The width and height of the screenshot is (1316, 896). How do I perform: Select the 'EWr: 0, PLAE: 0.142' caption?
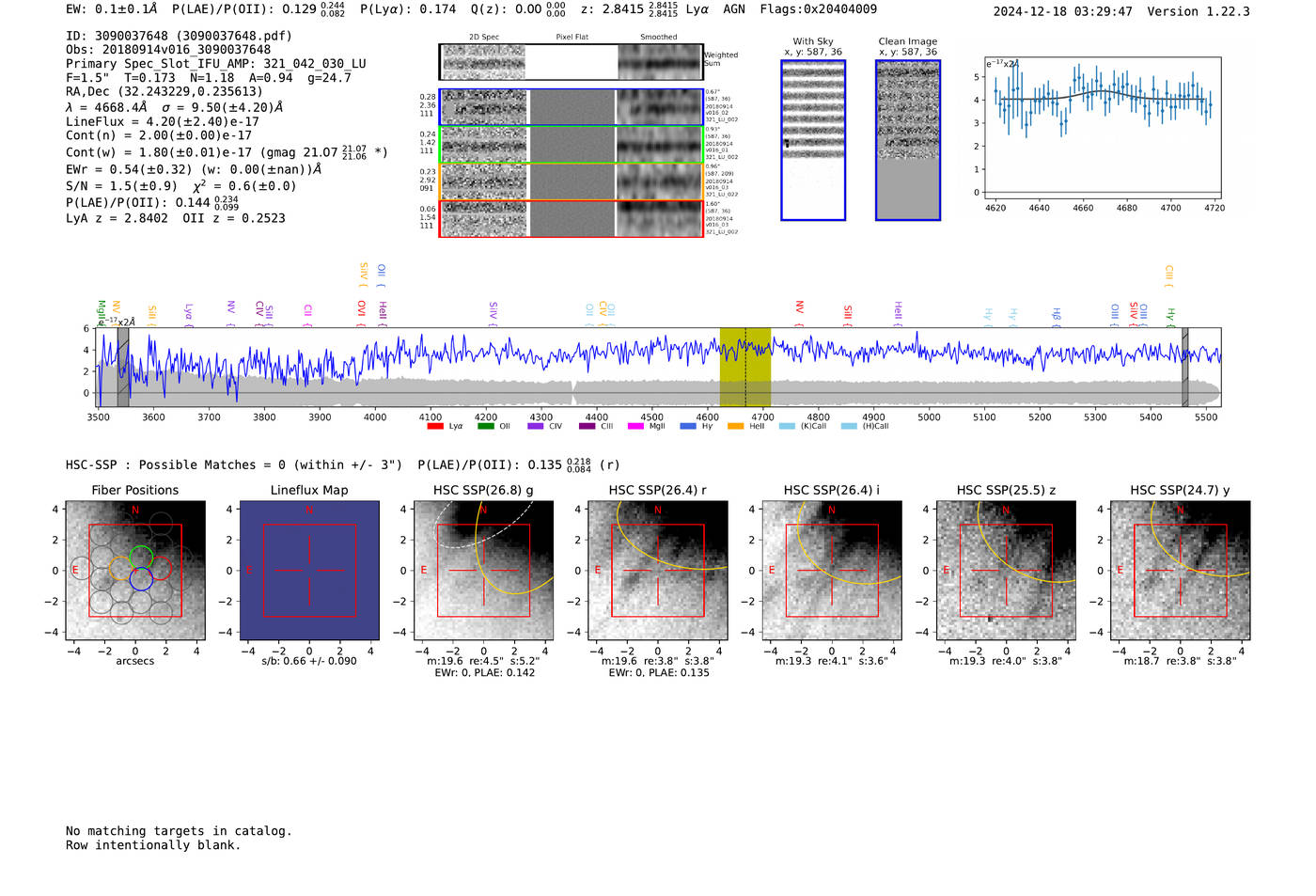pos(484,672)
